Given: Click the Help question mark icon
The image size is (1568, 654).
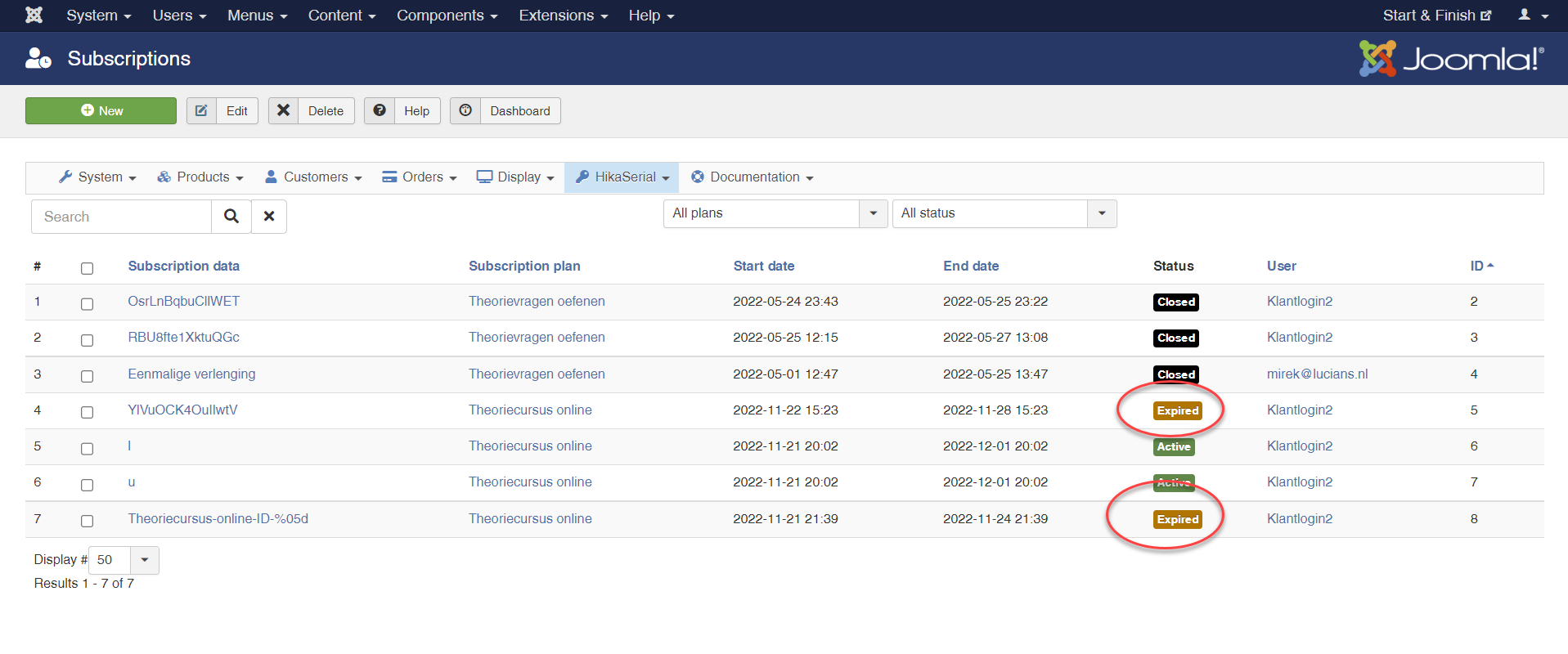Looking at the screenshot, I should pos(380,110).
